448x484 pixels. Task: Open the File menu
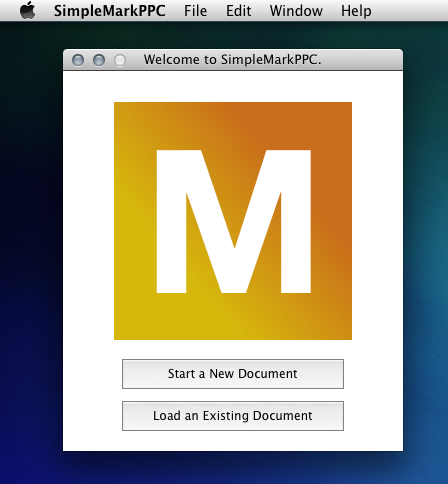195,11
